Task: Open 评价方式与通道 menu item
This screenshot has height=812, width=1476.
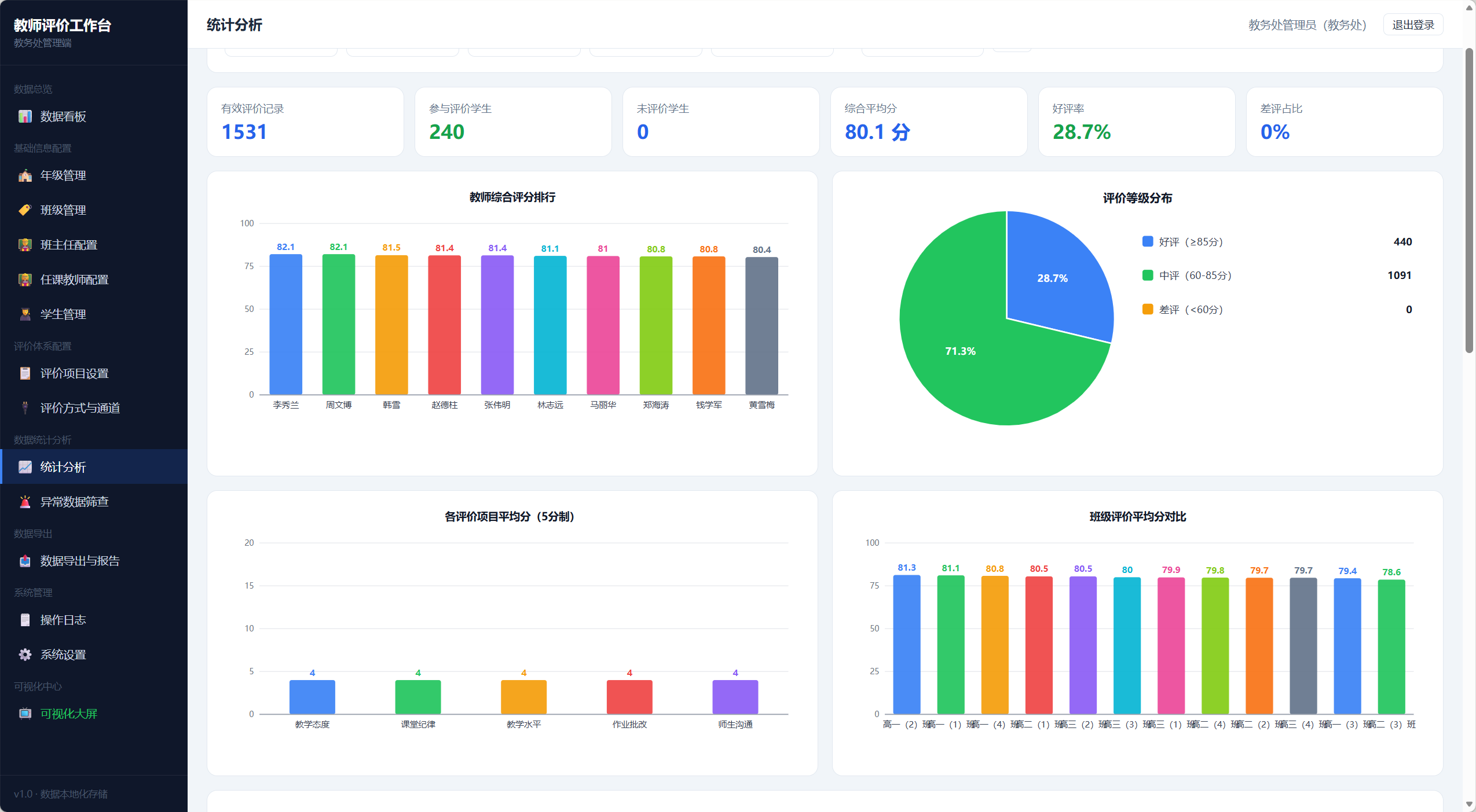Action: click(94, 408)
